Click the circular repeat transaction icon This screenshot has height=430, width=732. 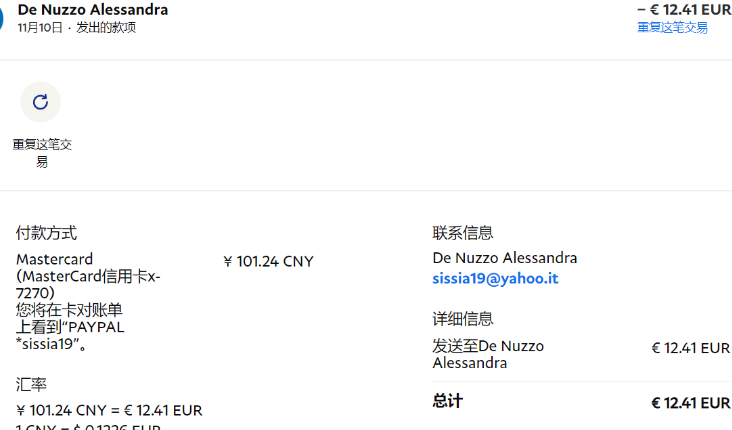pyautogui.click(x=40, y=102)
